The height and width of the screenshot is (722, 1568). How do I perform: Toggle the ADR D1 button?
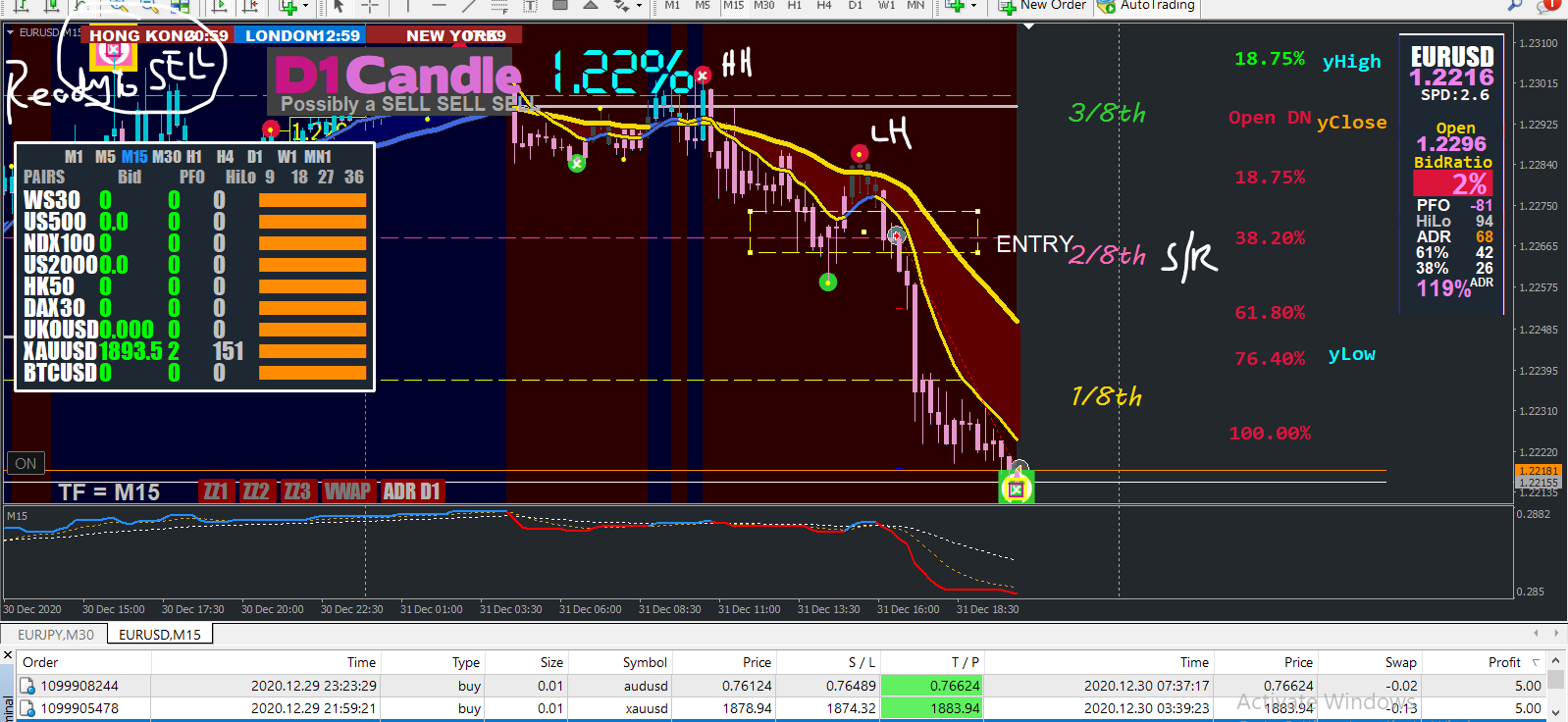tap(412, 491)
